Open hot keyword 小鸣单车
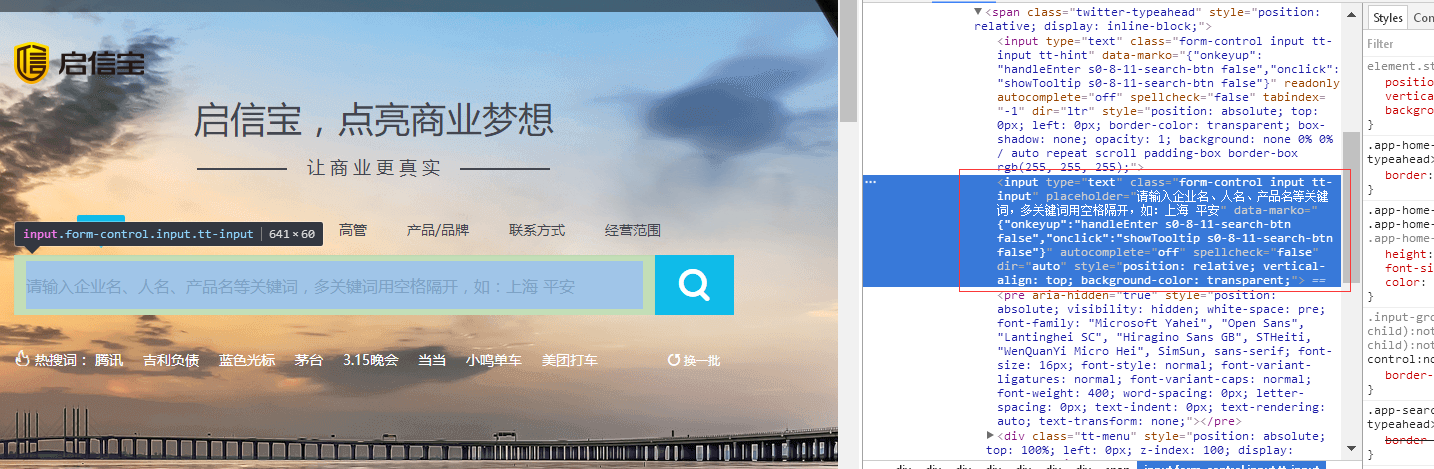The image size is (1434, 469). [494, 360]
